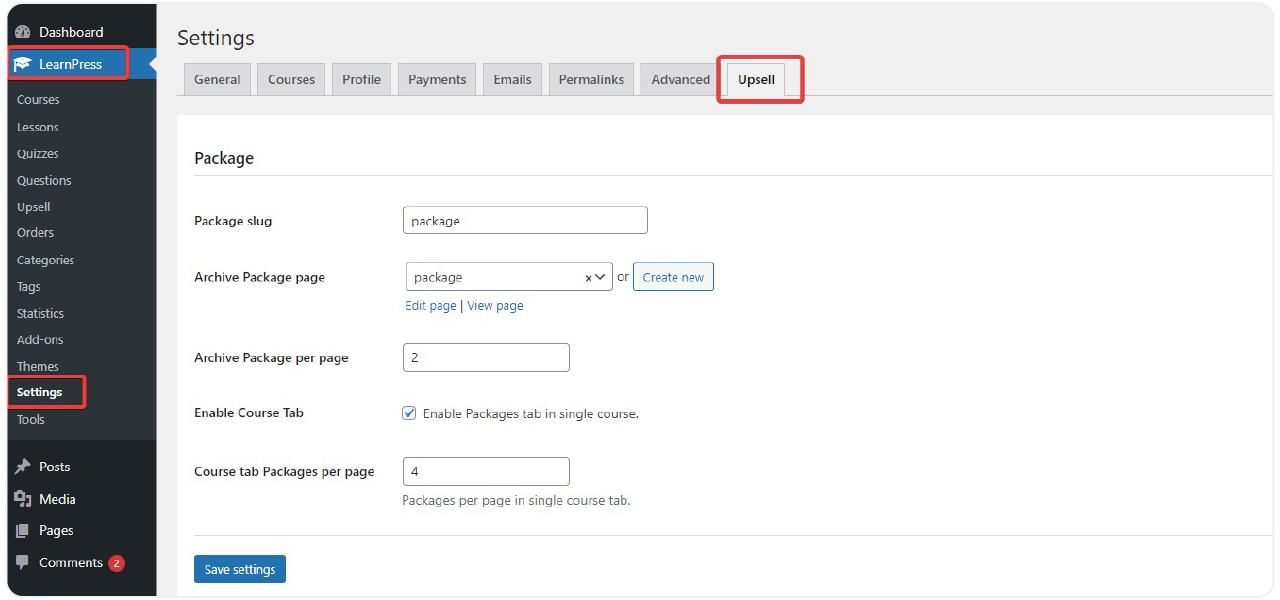Click the Media icon in sidebar
The height and width of the screenshot is (600, 1280).
pyautogui.click(x=23, y=499)
